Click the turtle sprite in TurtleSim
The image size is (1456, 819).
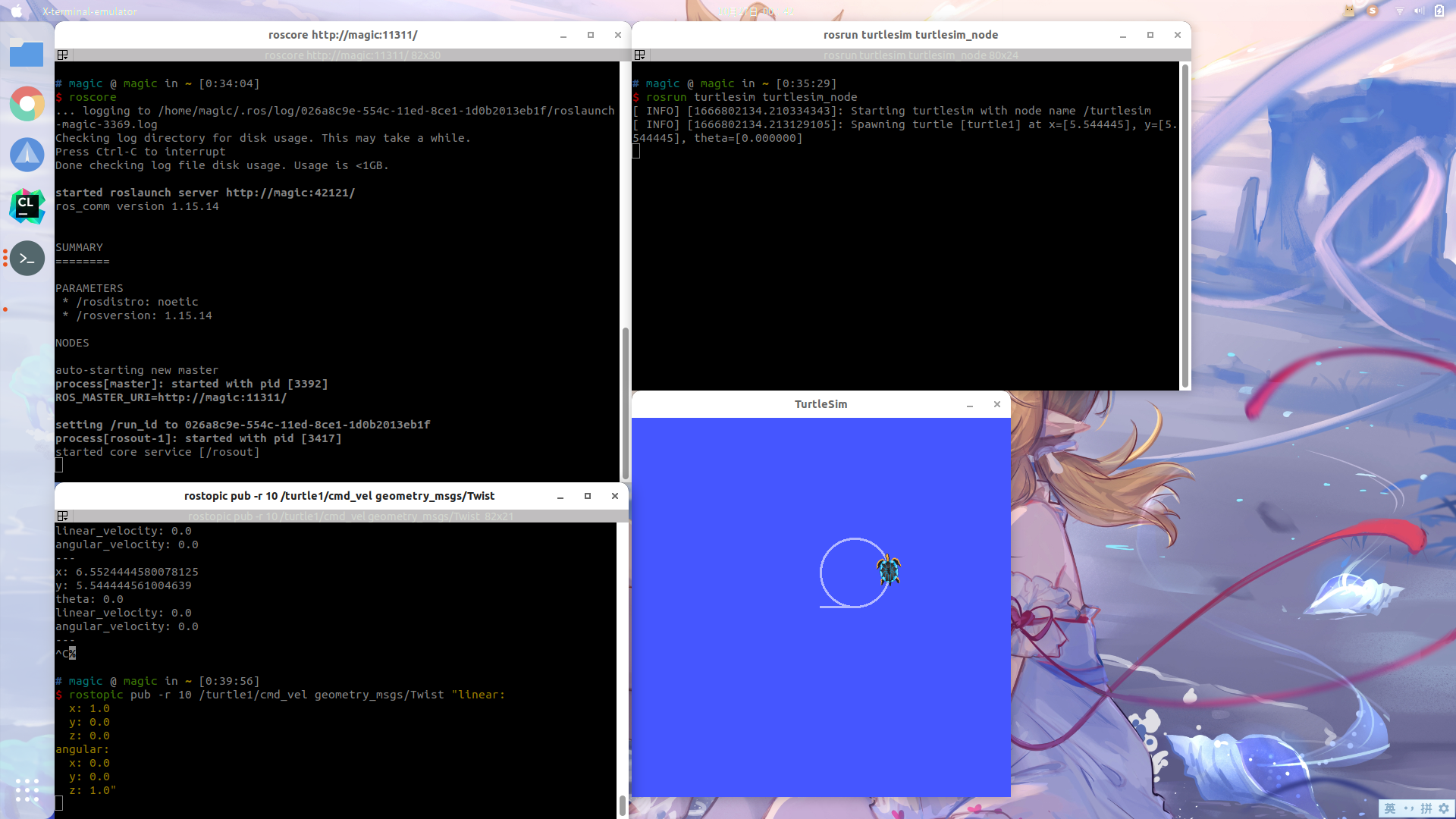(888, 570)
